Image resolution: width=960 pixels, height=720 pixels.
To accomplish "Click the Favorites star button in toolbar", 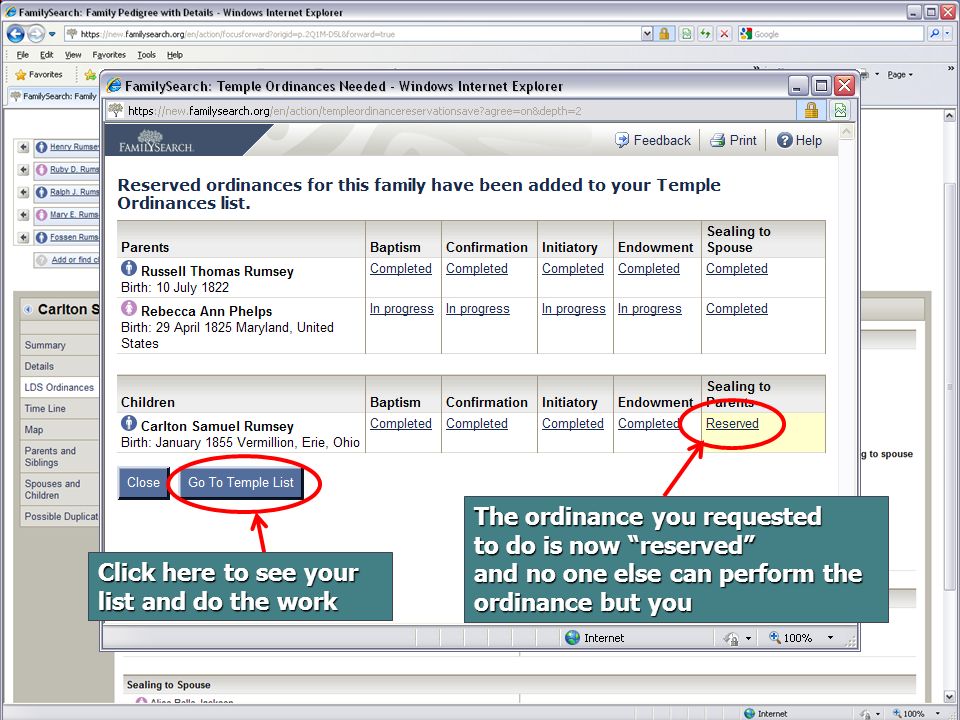I will tap(39, 74).
